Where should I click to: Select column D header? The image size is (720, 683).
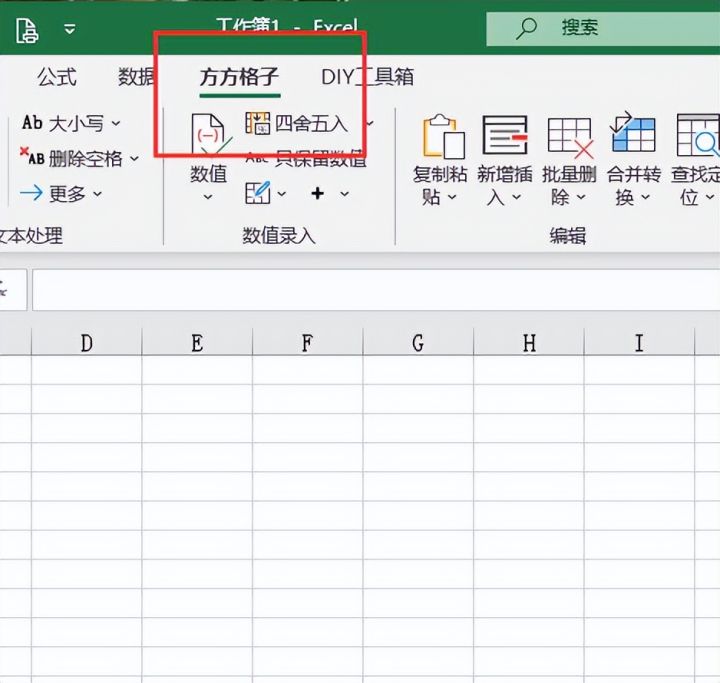tap(87, 343)
